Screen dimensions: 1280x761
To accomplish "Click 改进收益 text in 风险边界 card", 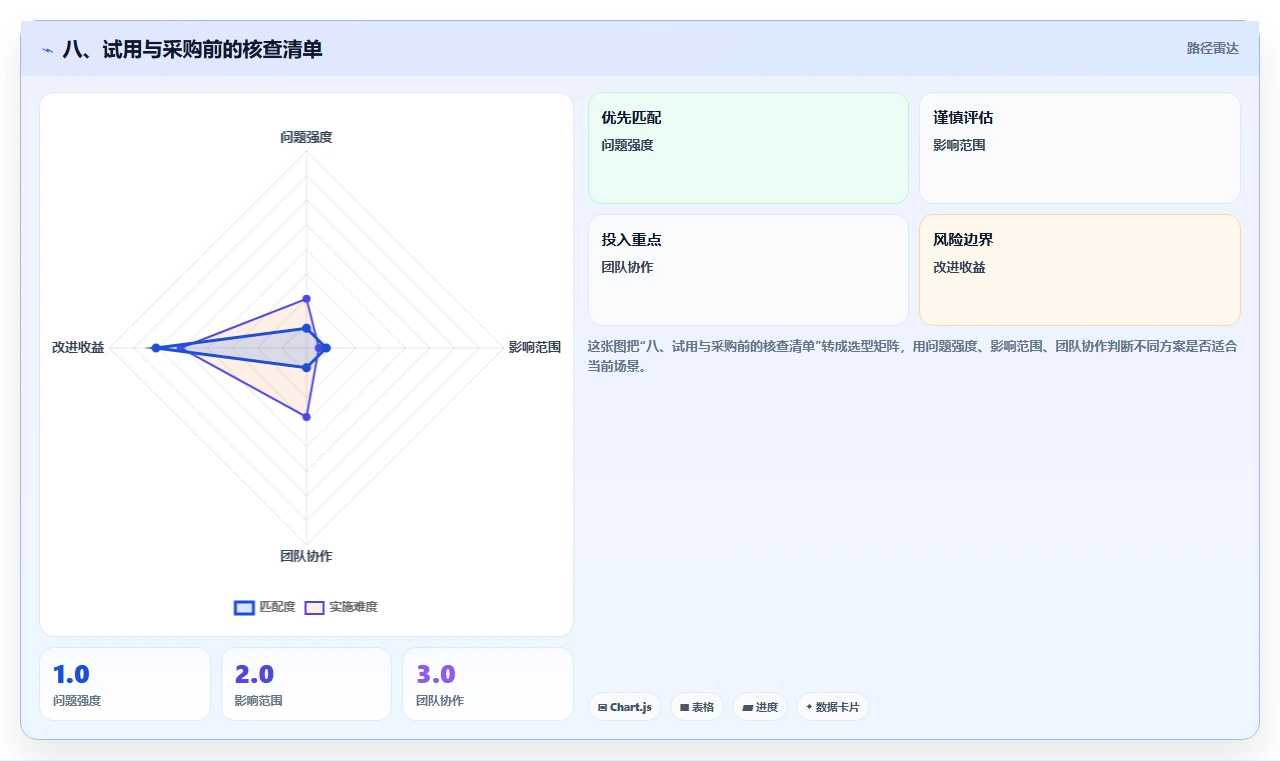I will pyautogui.click(x=959, y=267).
